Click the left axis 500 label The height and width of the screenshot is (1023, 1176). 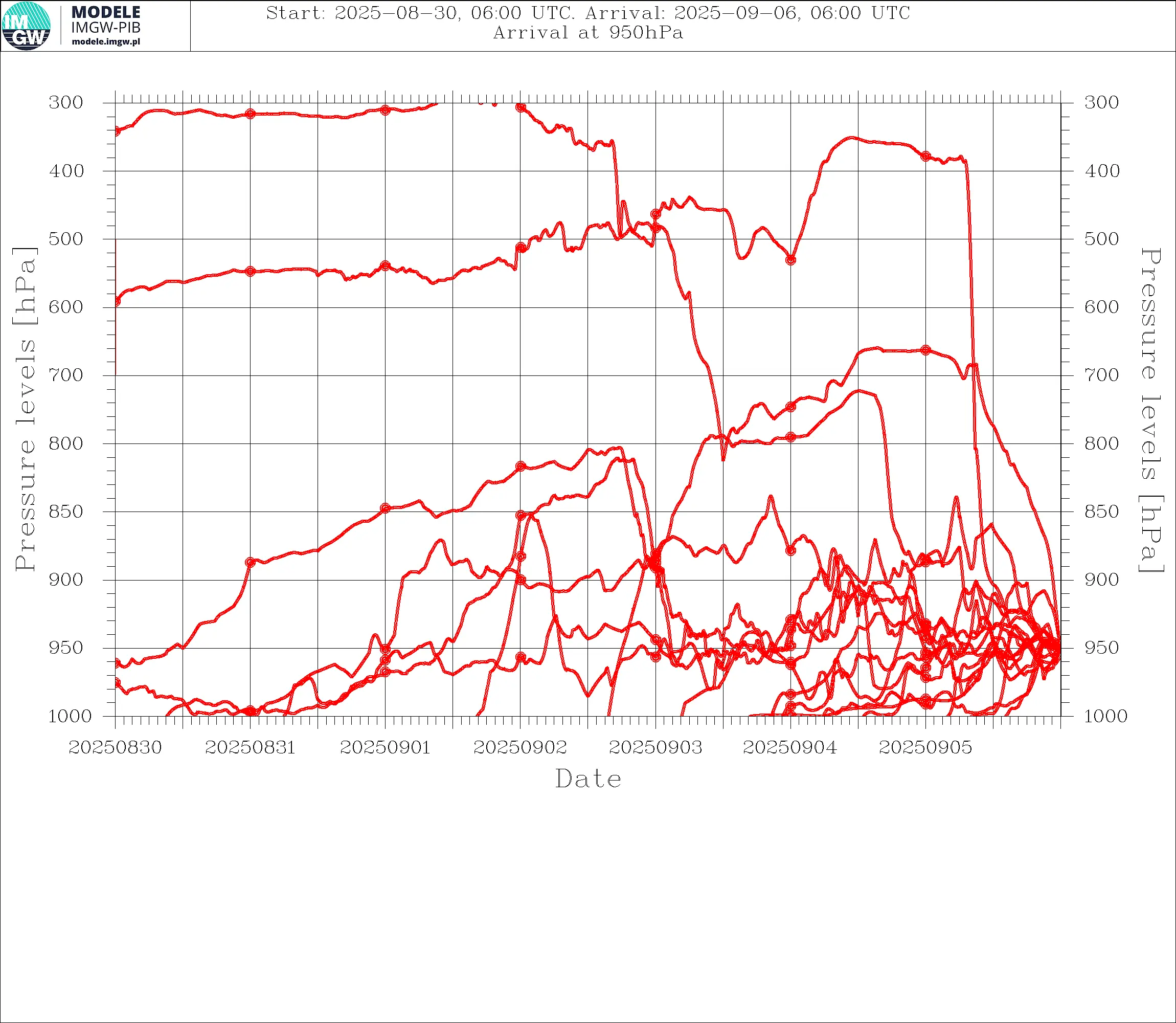(66, 239)
